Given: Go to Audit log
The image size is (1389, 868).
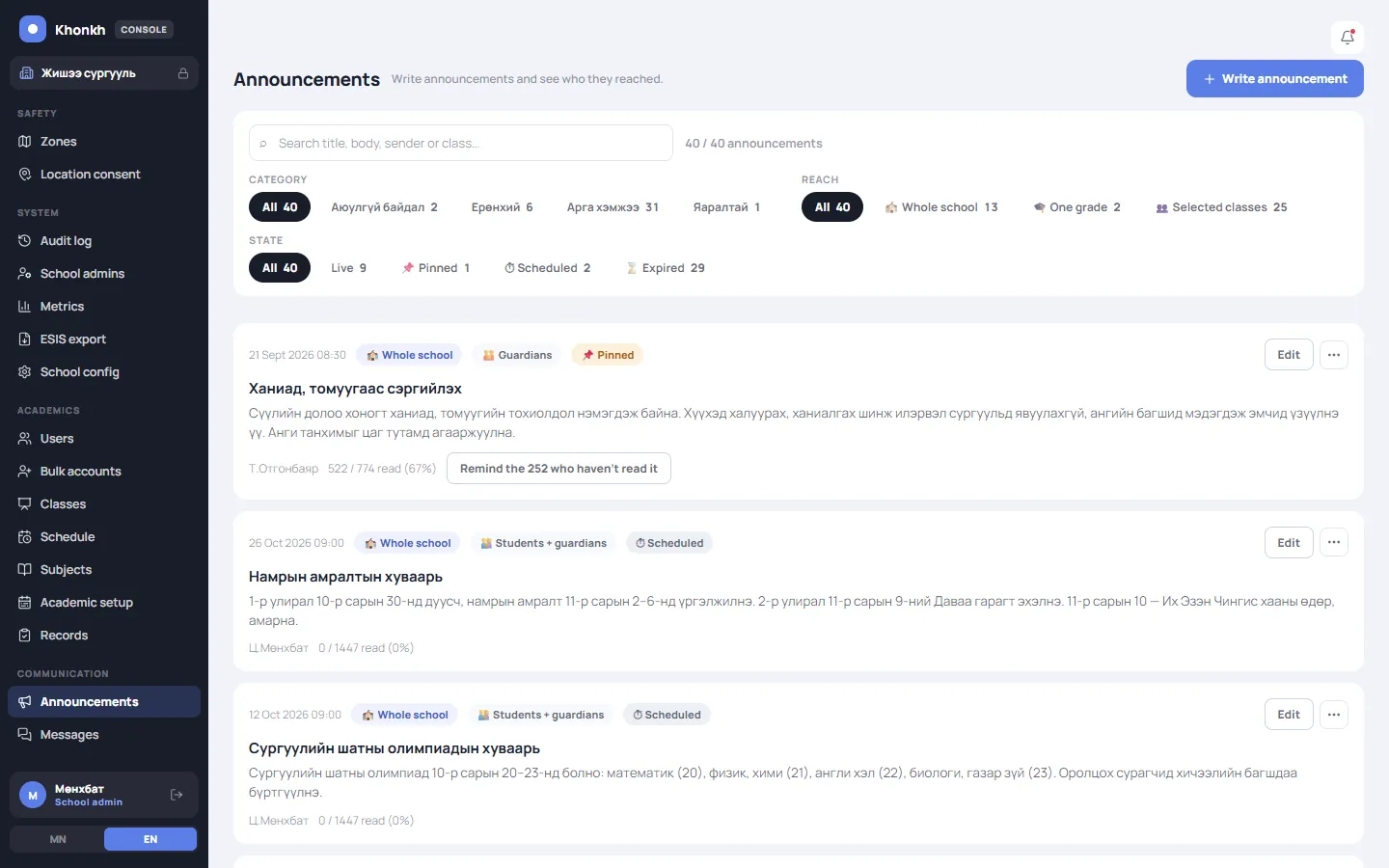Looking at the screenshot, I should click(x=104, y=241).
